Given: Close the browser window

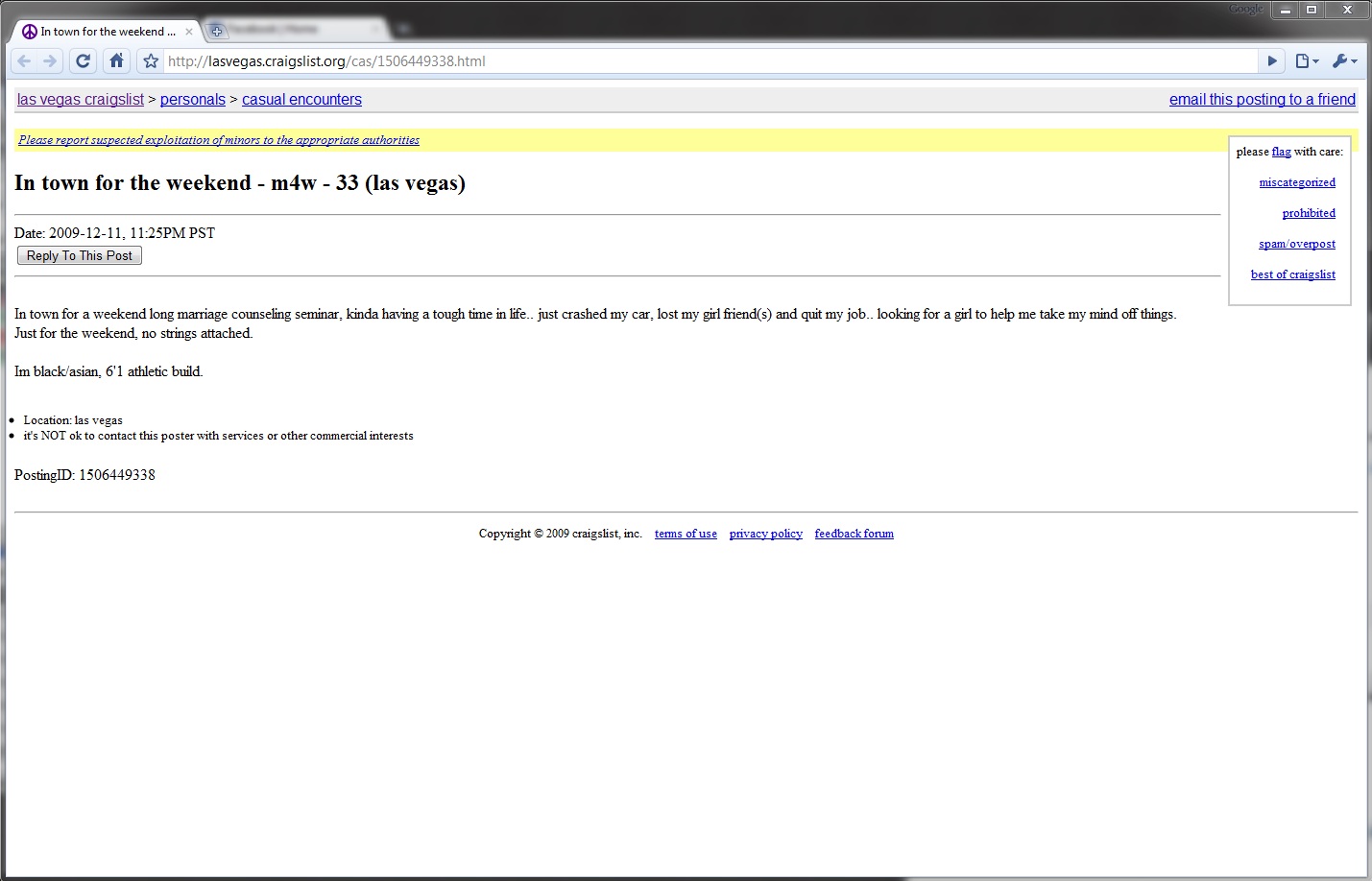Looking at the screenshot, I should (1347, 10).
